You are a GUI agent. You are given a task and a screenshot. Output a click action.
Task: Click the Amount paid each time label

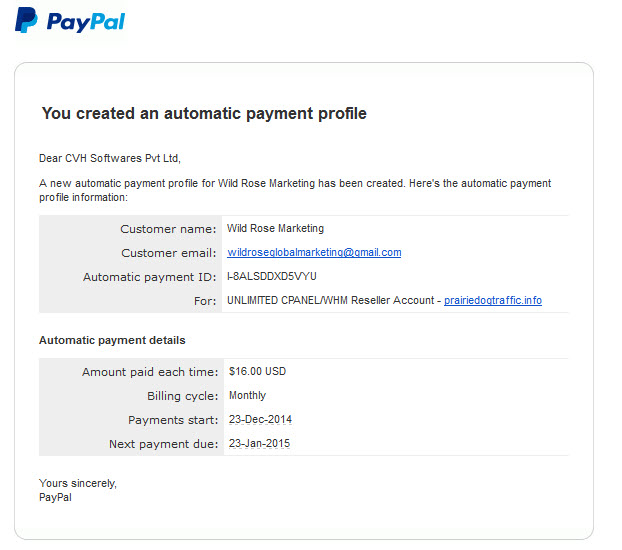[x=150, y=372]
